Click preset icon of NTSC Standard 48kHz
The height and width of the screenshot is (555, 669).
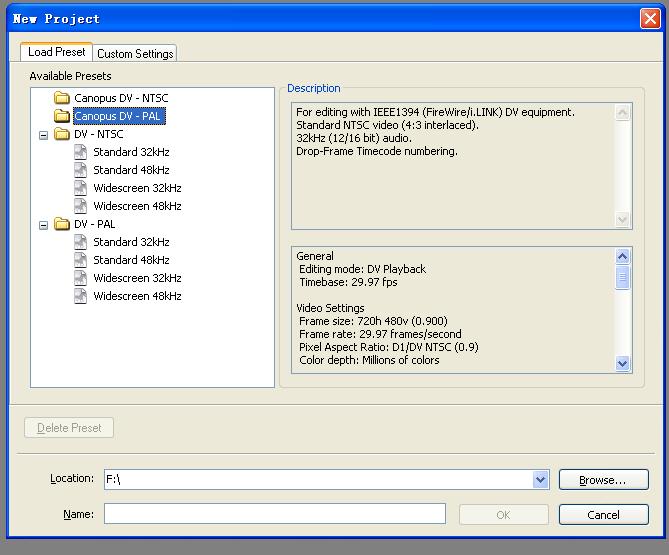click(80, 170)
